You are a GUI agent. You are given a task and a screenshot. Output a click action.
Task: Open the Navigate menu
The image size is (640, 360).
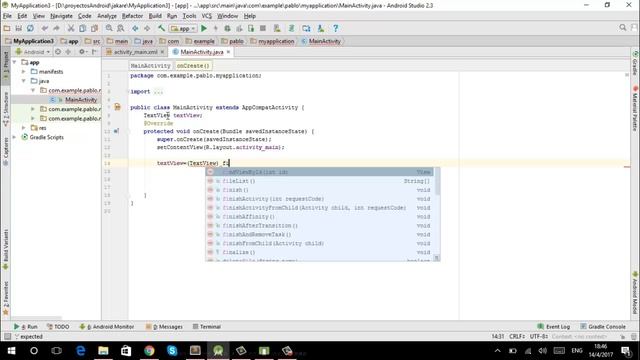[61, 16]
